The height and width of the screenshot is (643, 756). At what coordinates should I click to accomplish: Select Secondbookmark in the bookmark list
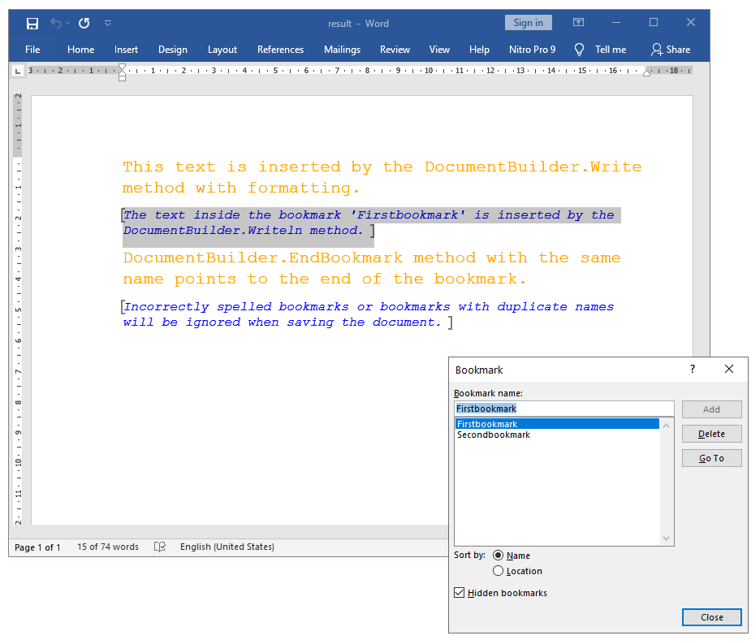494,435
